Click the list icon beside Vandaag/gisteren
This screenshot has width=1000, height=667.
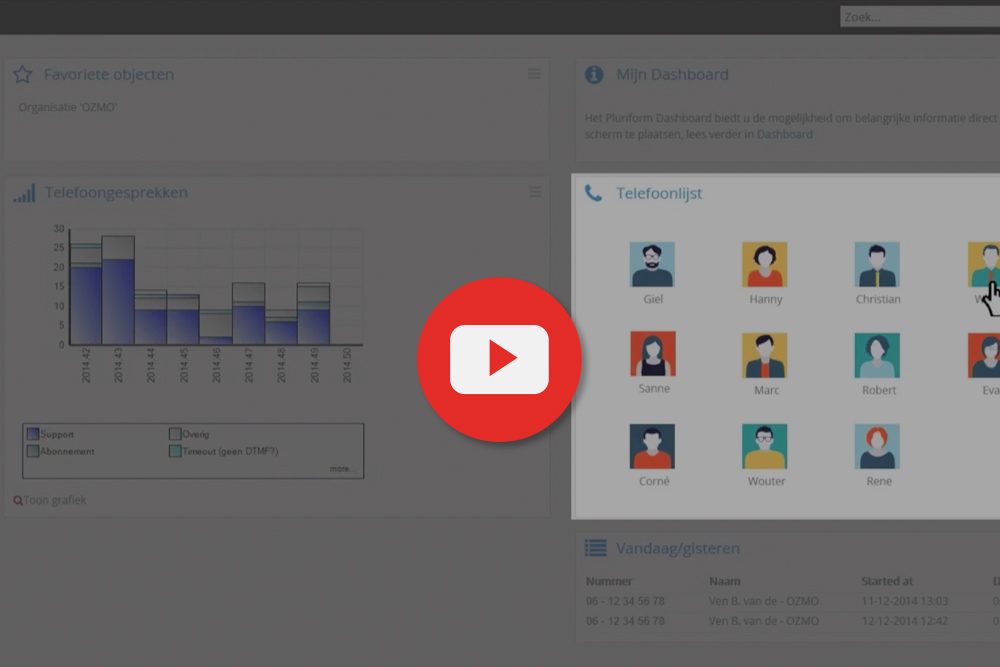pyautogui.click(x=595, y=548)
